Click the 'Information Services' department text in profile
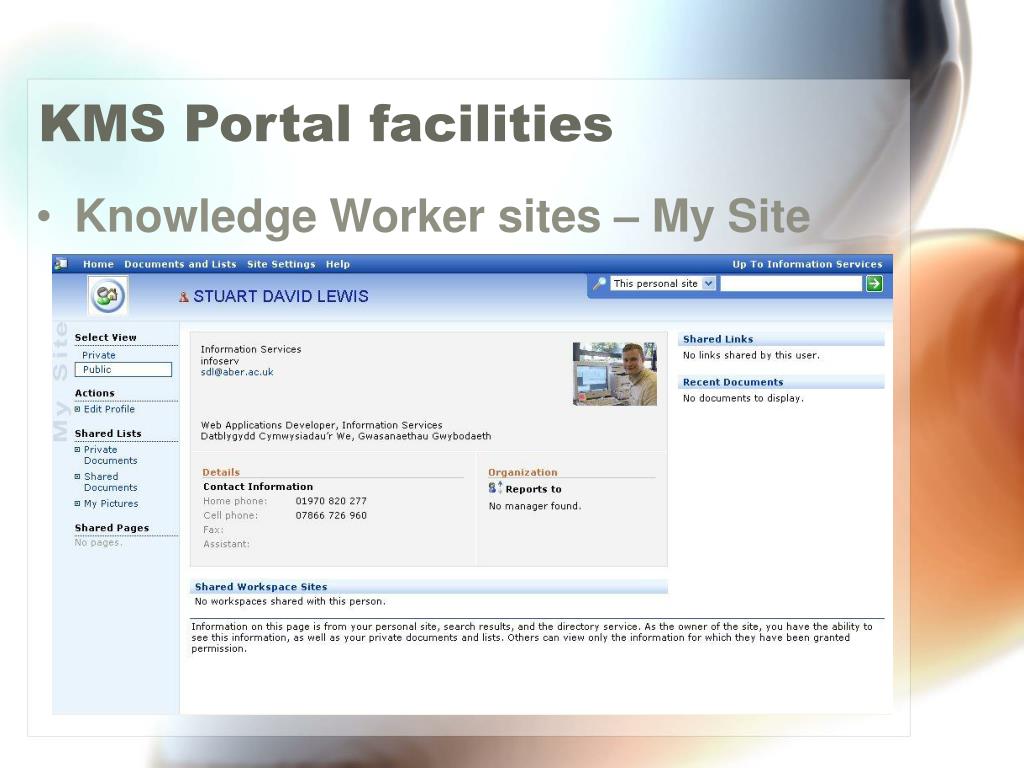 [251, 349]
